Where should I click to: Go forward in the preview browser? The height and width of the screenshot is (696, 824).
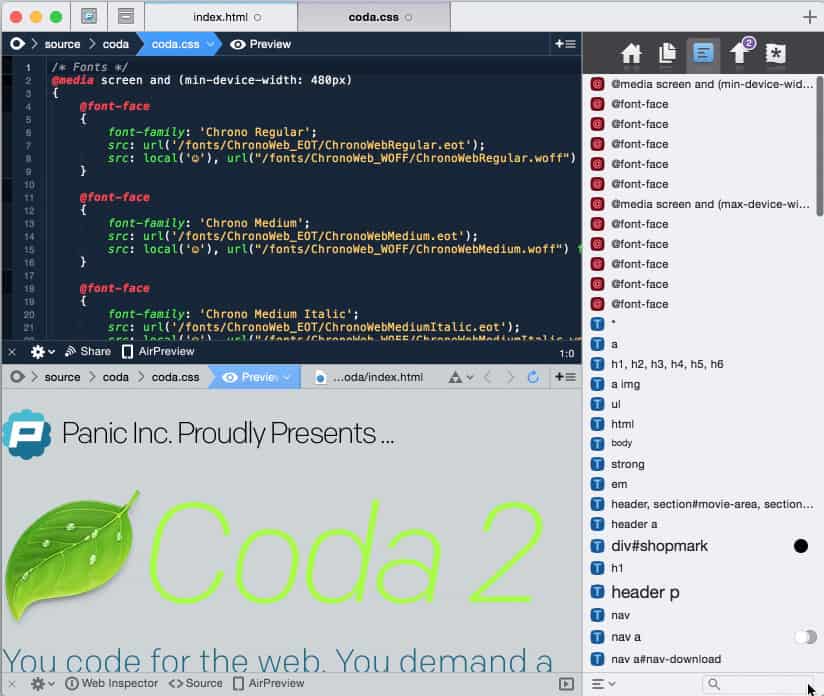coord(510,377)
